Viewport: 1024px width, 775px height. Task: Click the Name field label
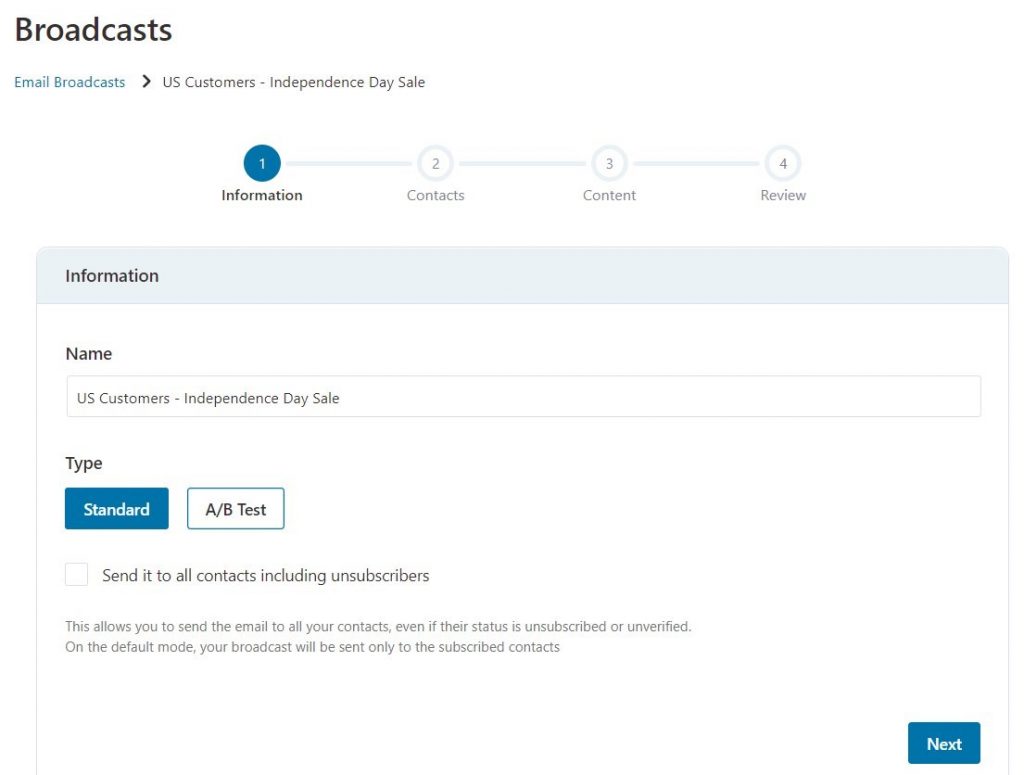coord(89,354)
